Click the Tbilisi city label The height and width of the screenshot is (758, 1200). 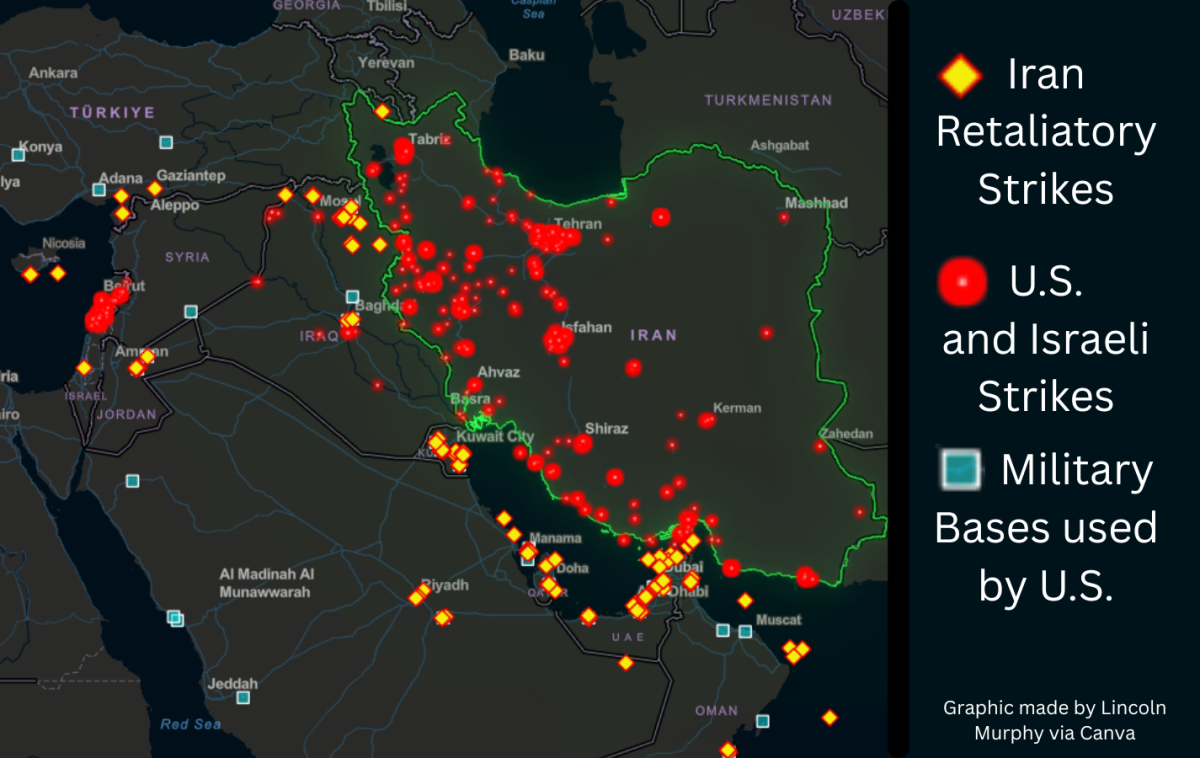tap(386, 6)
